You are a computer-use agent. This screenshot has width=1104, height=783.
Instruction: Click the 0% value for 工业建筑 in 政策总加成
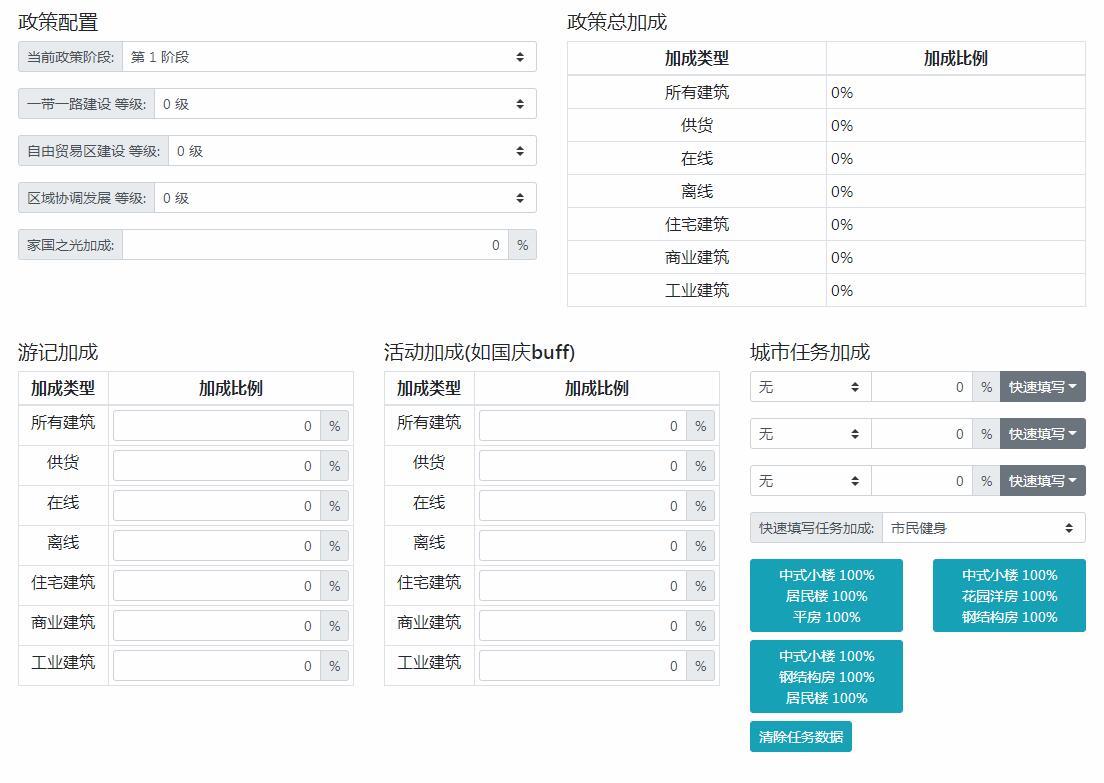(x=842, y=290)
